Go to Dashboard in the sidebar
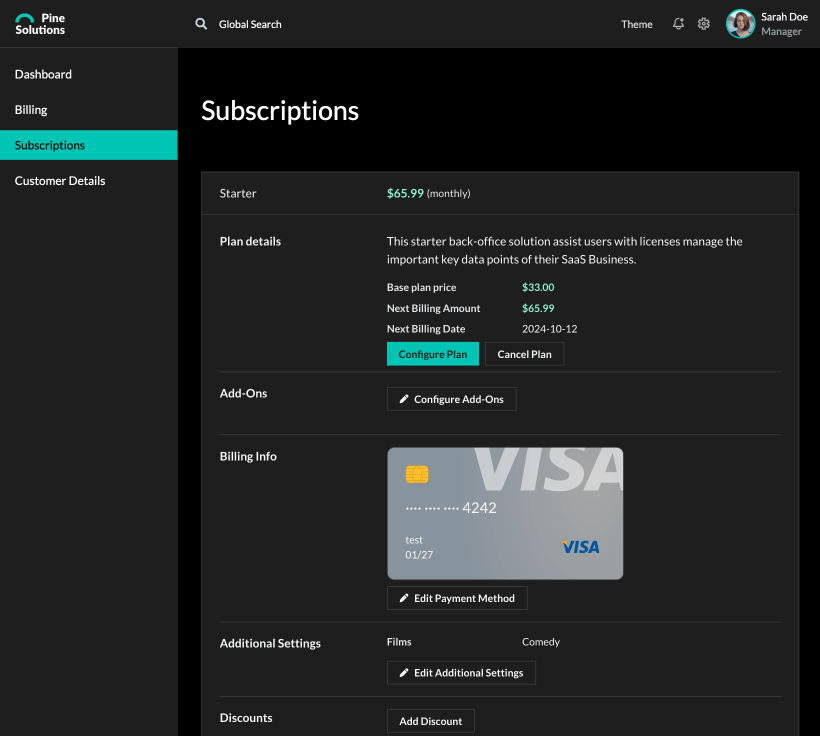The height and width of the screenshot is (736, 820). [43, 74]
